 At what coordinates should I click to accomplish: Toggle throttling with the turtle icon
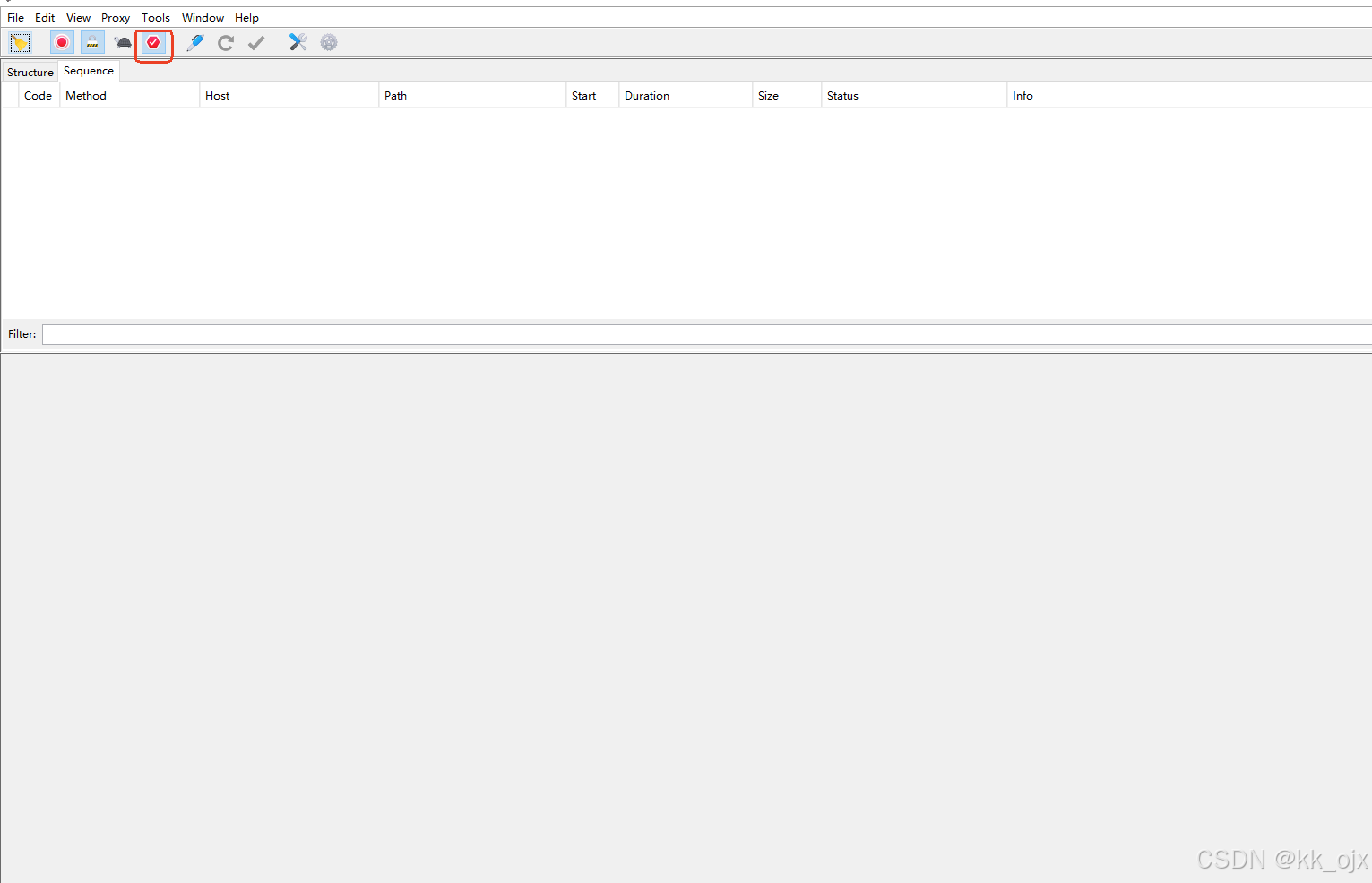tap(123, 42)
